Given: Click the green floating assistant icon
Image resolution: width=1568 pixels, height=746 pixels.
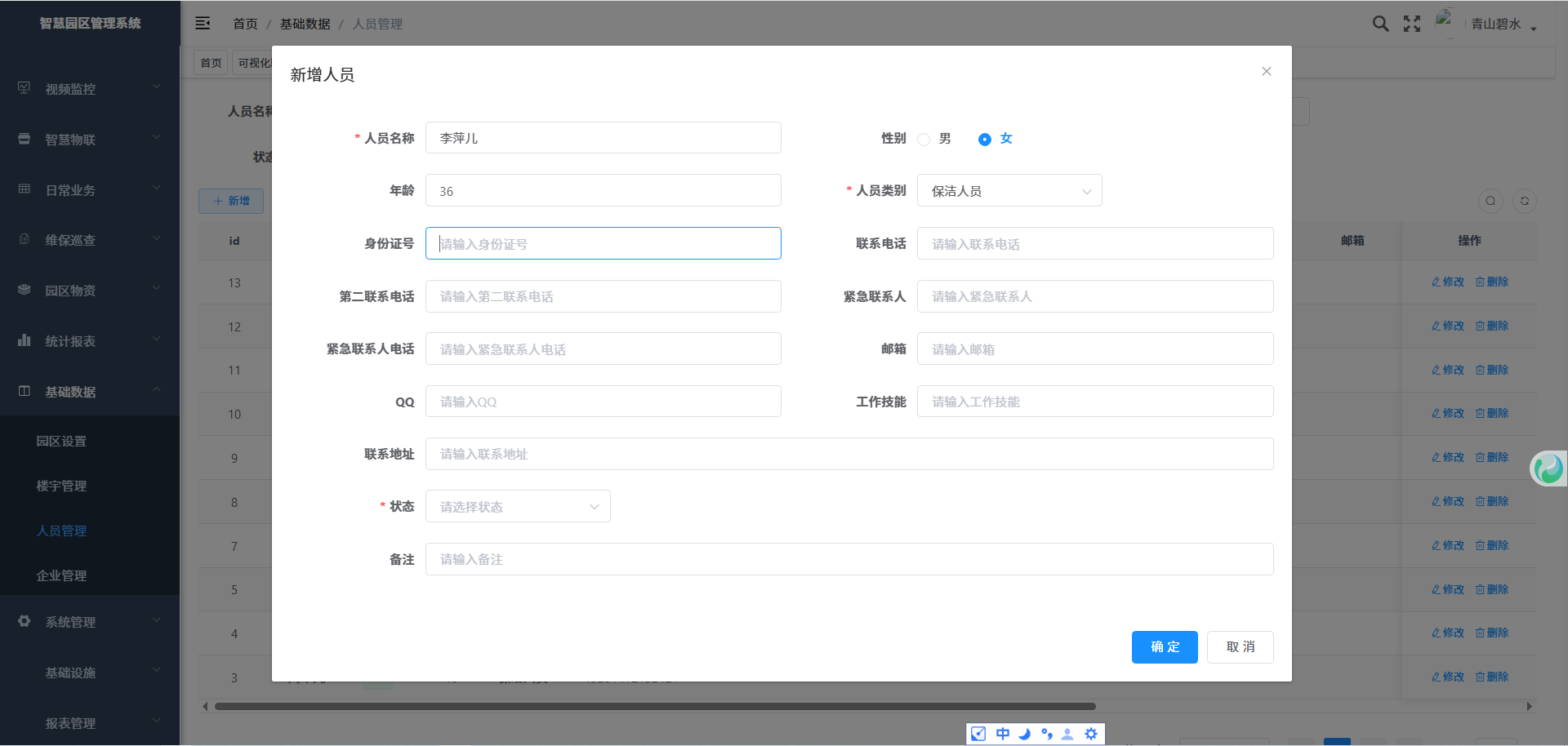Looking at the screenshot, I should click(1548, 468).
